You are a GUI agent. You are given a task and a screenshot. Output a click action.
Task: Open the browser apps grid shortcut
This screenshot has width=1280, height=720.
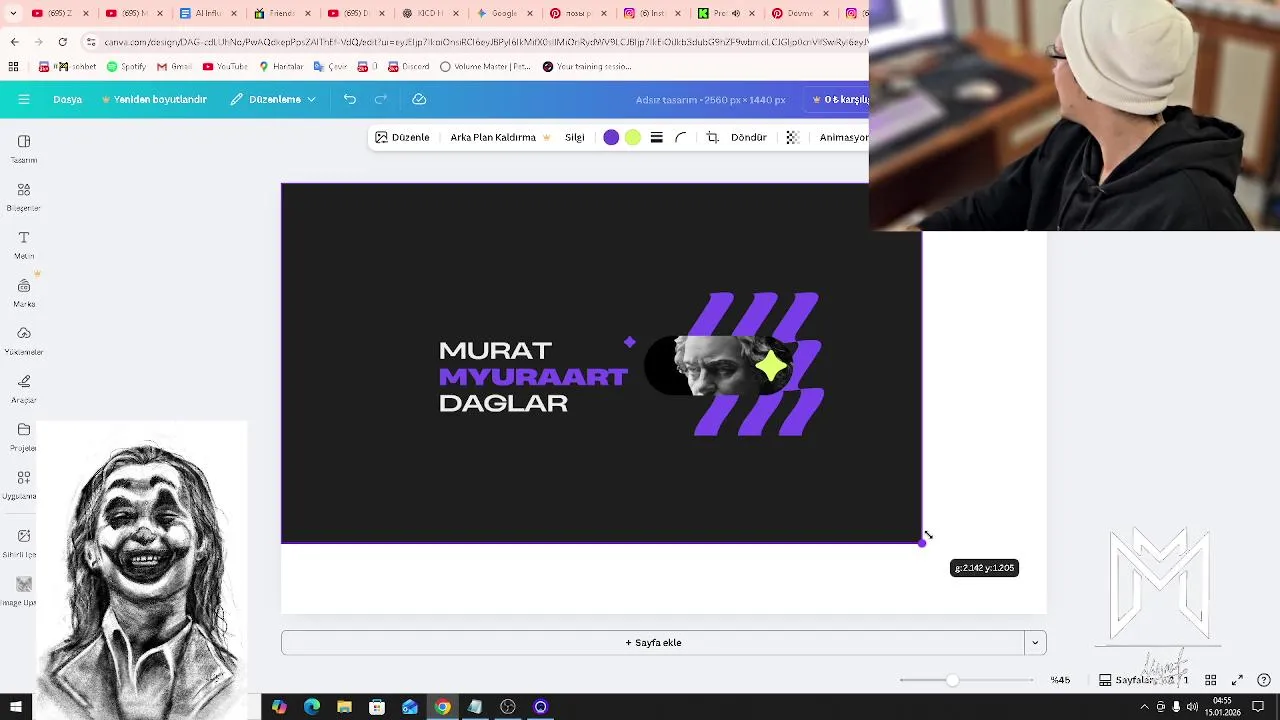coord(13,67)
